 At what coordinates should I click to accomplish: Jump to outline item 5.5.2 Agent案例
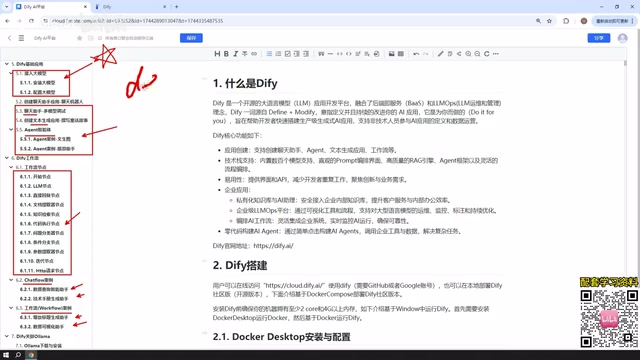tap(47, 149)
